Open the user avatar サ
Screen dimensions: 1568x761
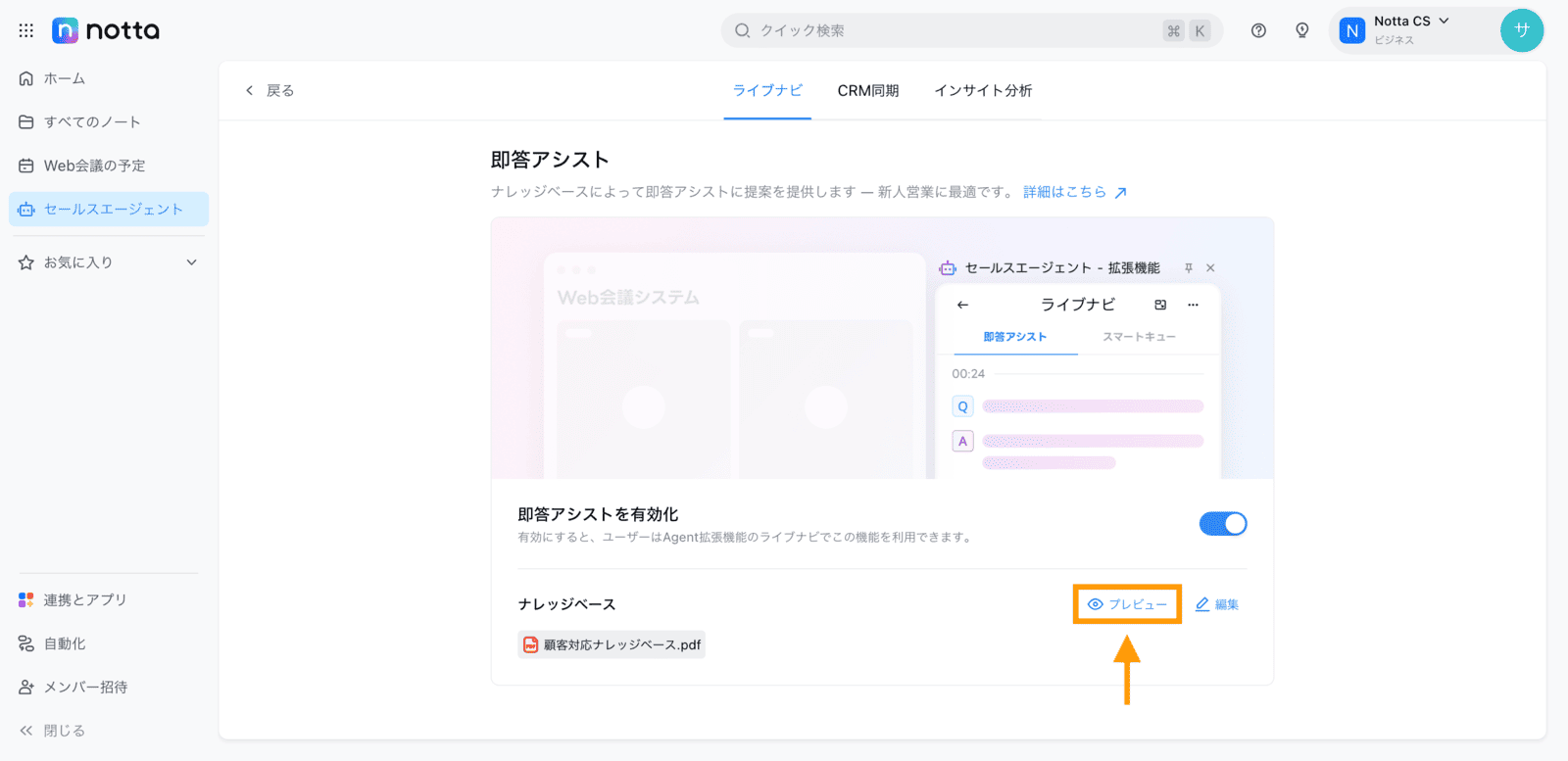(1522, 30)
